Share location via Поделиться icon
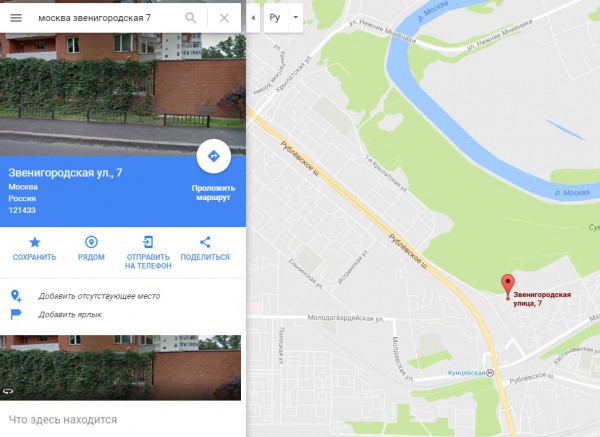Viewport: 600px width, 437px height. tap(205, 249)
